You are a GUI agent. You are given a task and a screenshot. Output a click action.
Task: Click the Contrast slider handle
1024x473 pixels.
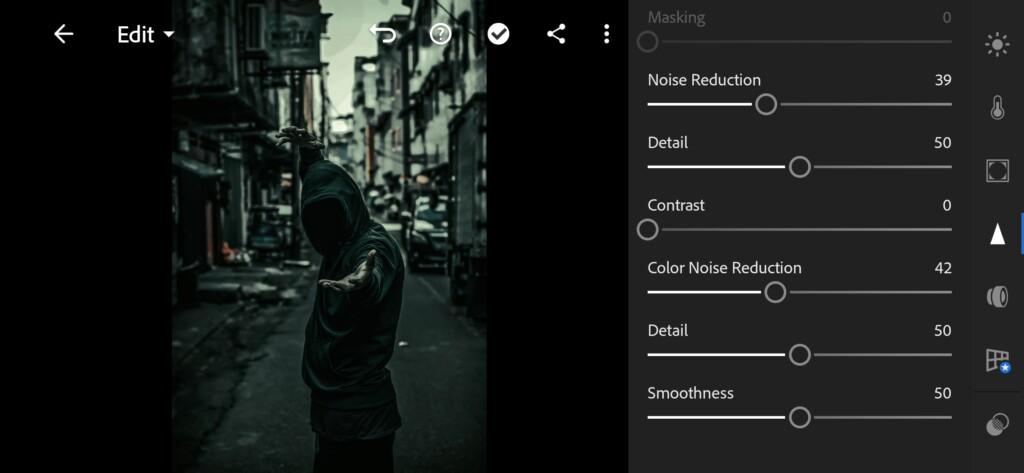(x=647, y=230)
